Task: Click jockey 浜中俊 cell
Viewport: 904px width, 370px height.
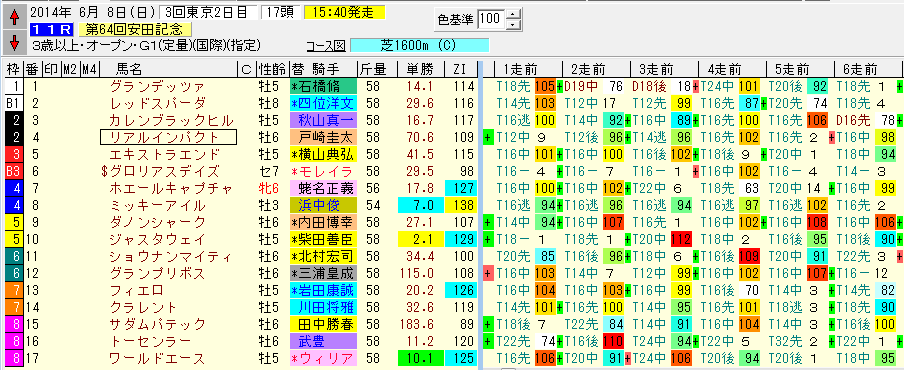Action: [x=324, y=205]
